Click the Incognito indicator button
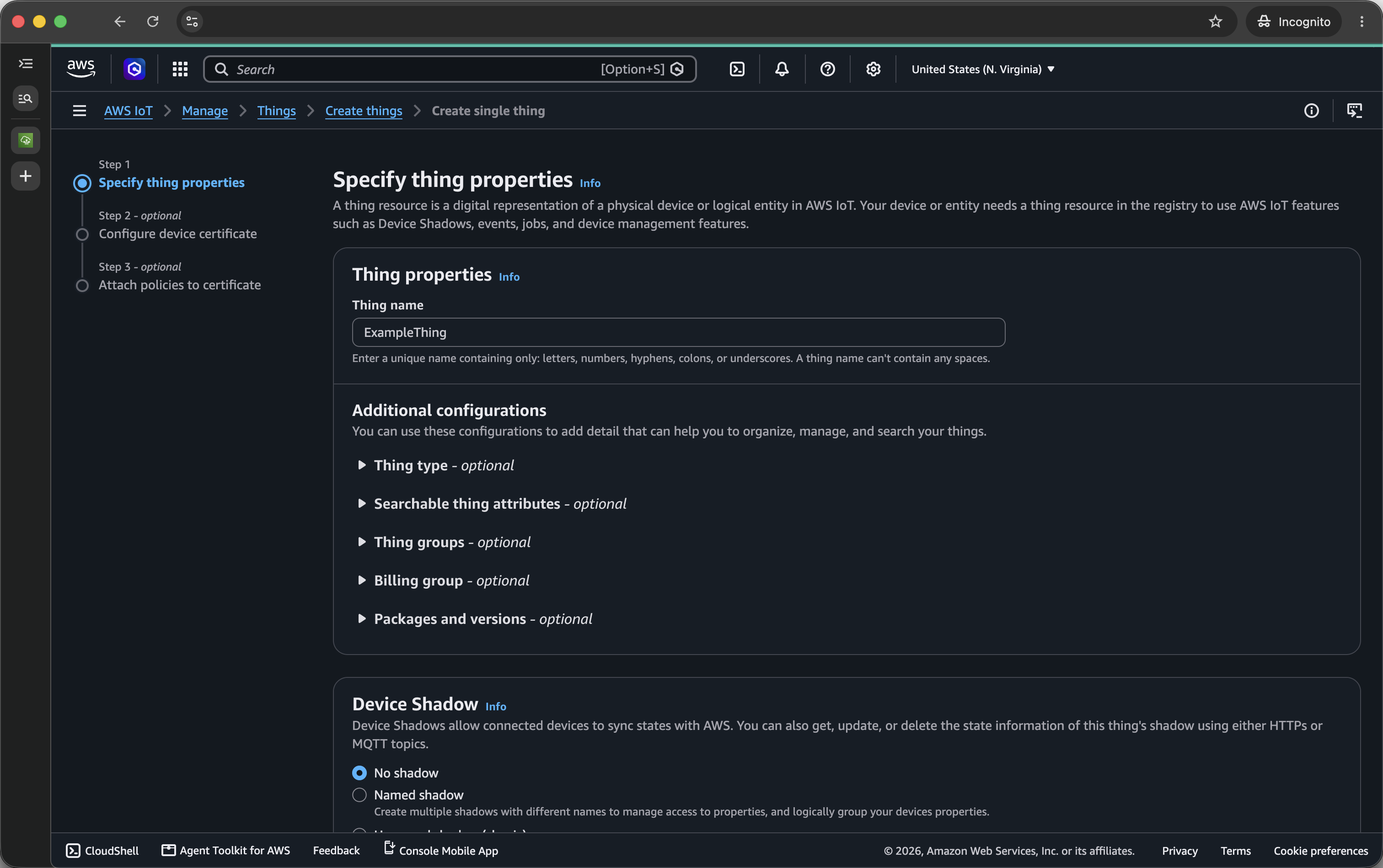 tap(1293, 21)
